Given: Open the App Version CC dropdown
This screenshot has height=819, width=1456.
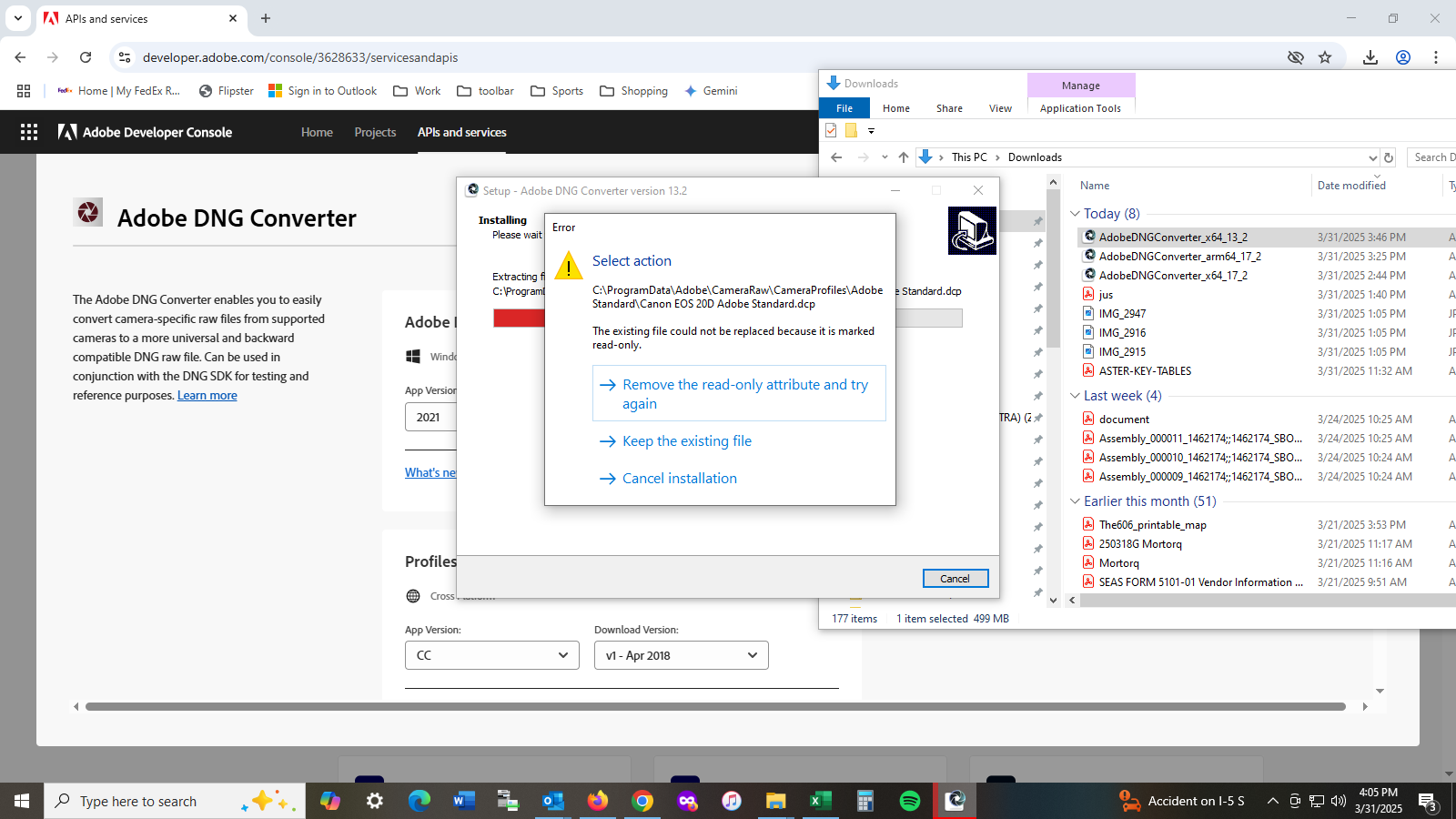Looking at the screenshot, I should pos(491,655).
